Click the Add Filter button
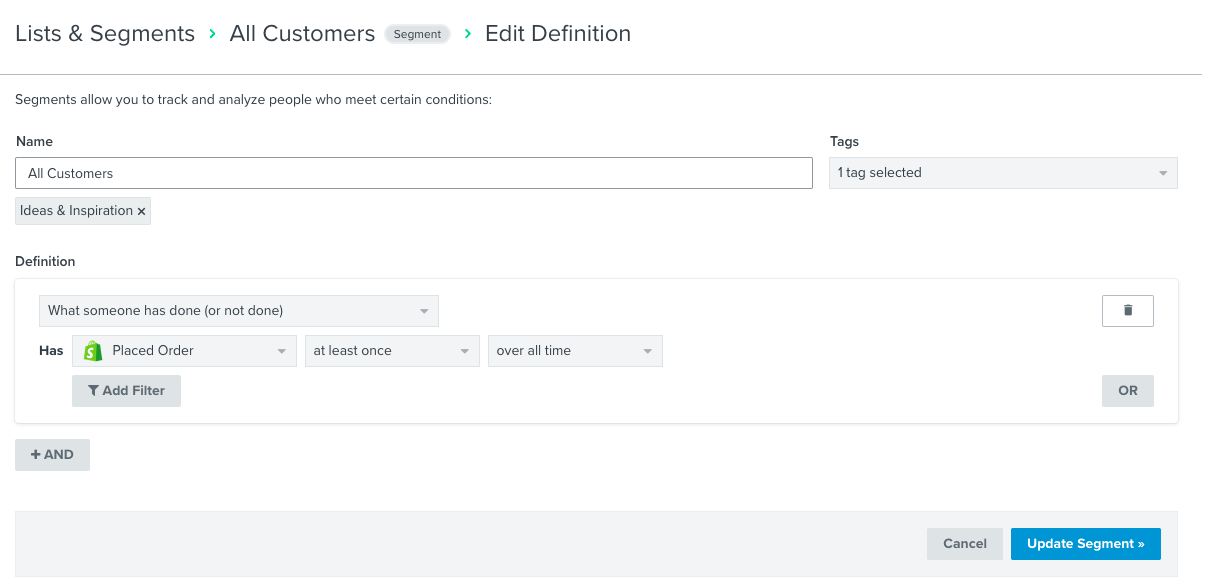Screen dimensions: 1206x583 (126, 391)
